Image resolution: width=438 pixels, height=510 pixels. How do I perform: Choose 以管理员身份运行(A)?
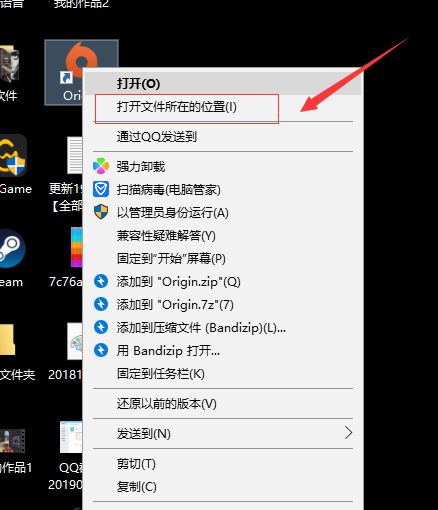click(223, 213)
